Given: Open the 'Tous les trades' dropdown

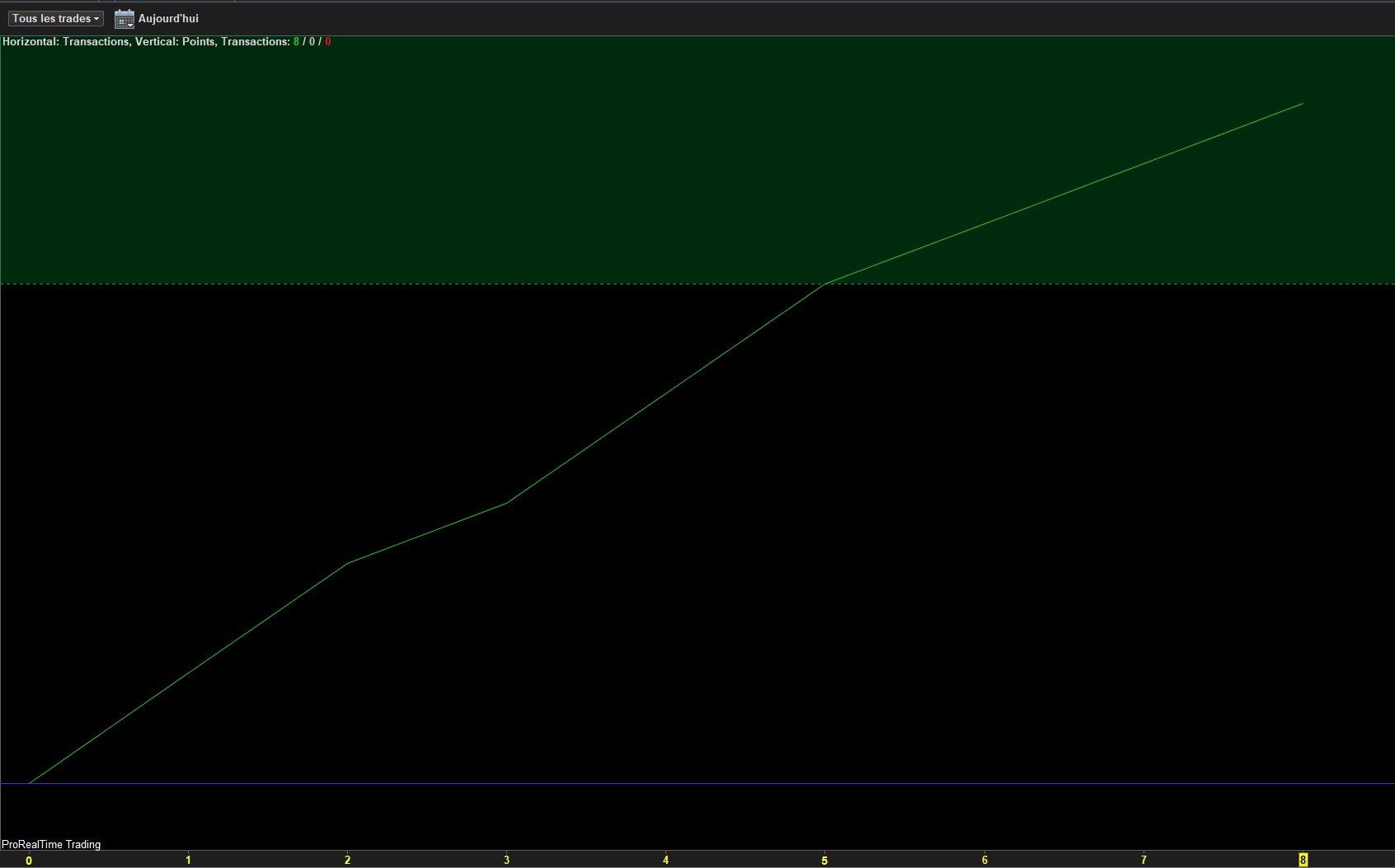Looking at the screenshot, I should point(56,18).
